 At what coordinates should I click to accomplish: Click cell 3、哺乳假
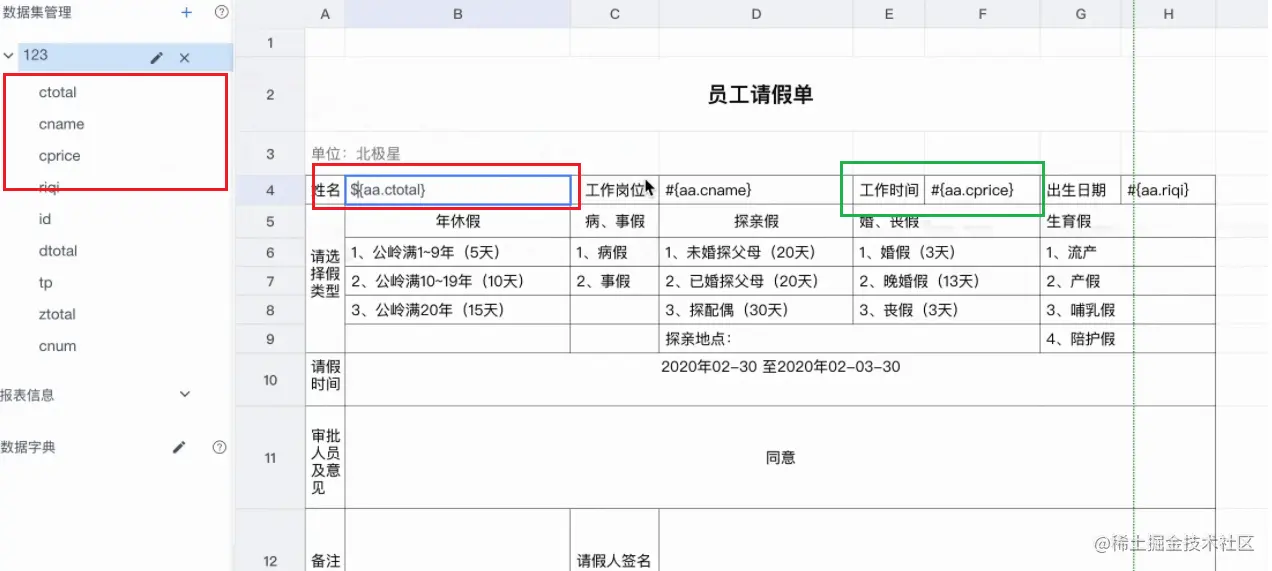tap(1128, 310)
